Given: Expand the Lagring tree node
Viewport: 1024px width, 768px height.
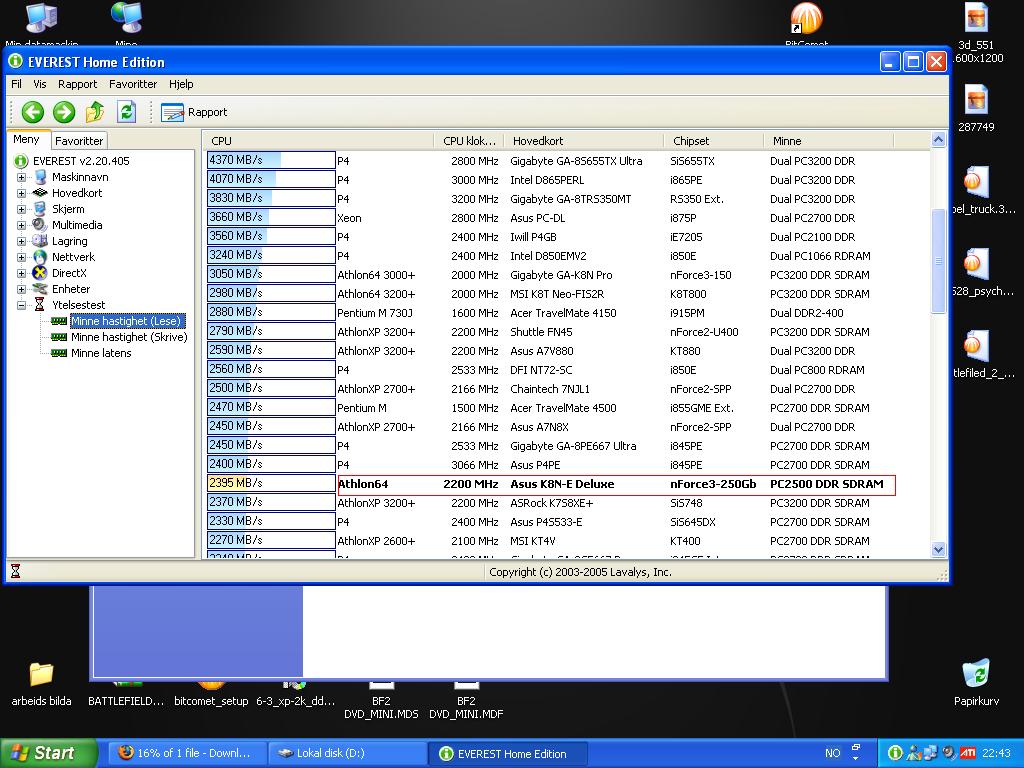Looking at the screenshot, I should click(x=22, y=241).
